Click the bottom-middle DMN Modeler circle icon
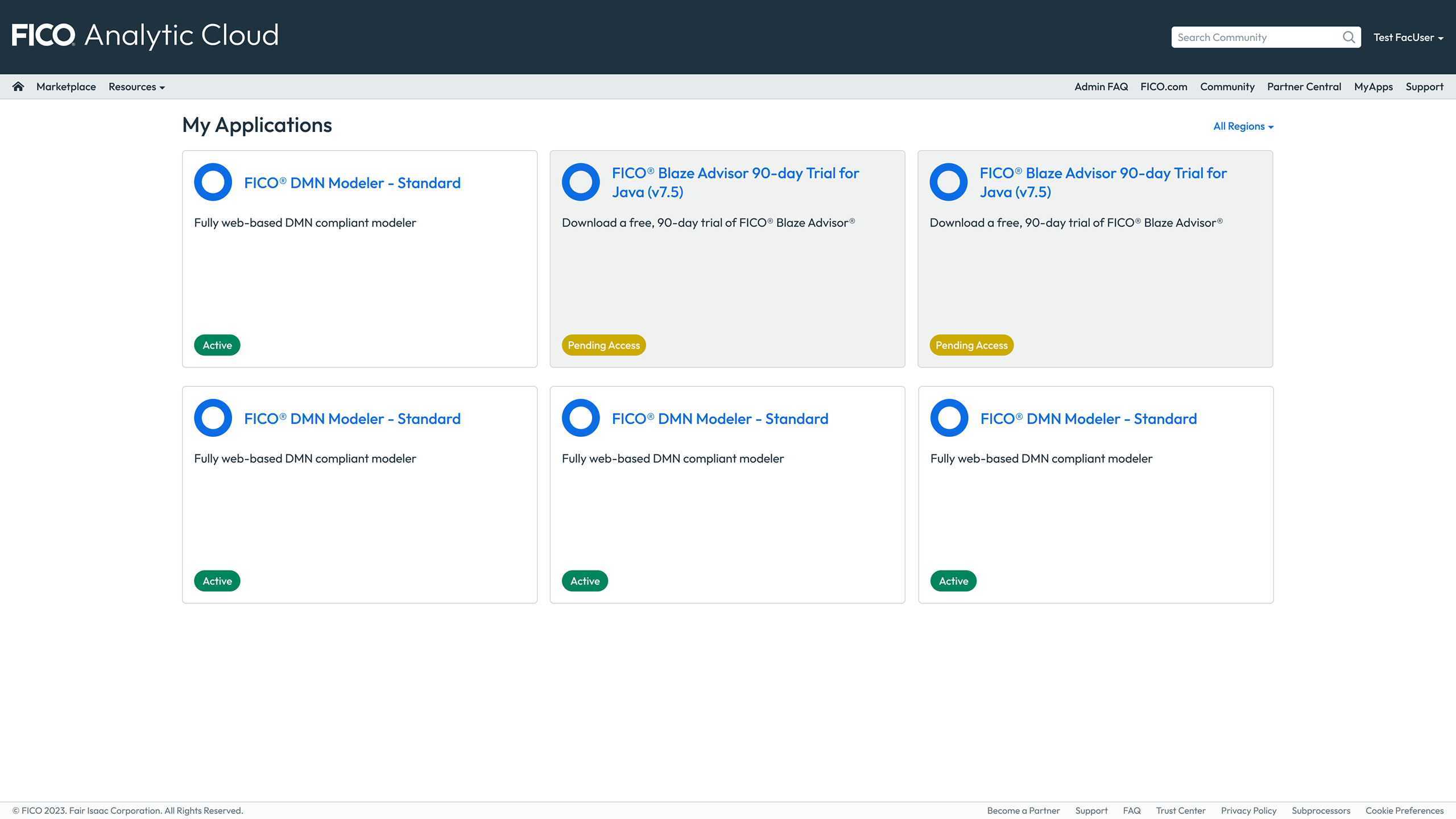 (581, 418)
